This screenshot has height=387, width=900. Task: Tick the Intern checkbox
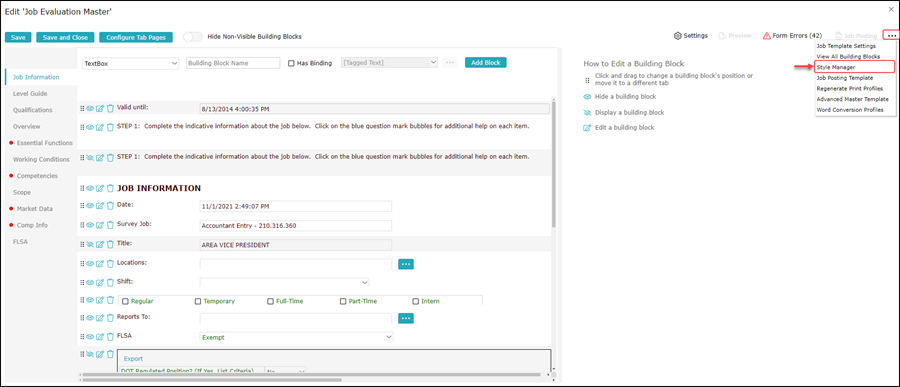[416, 301]
